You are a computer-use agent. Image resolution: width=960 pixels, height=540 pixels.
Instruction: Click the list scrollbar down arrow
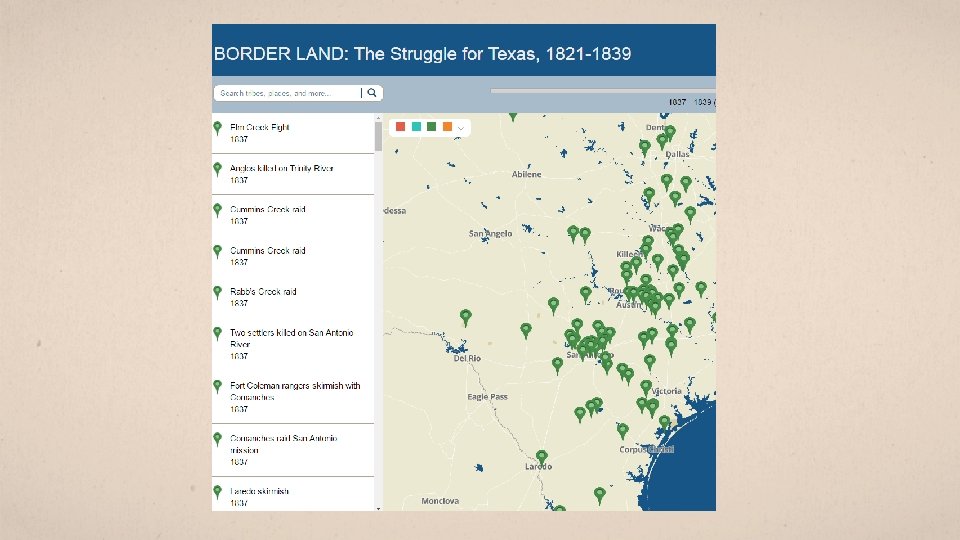pos(378,508)
